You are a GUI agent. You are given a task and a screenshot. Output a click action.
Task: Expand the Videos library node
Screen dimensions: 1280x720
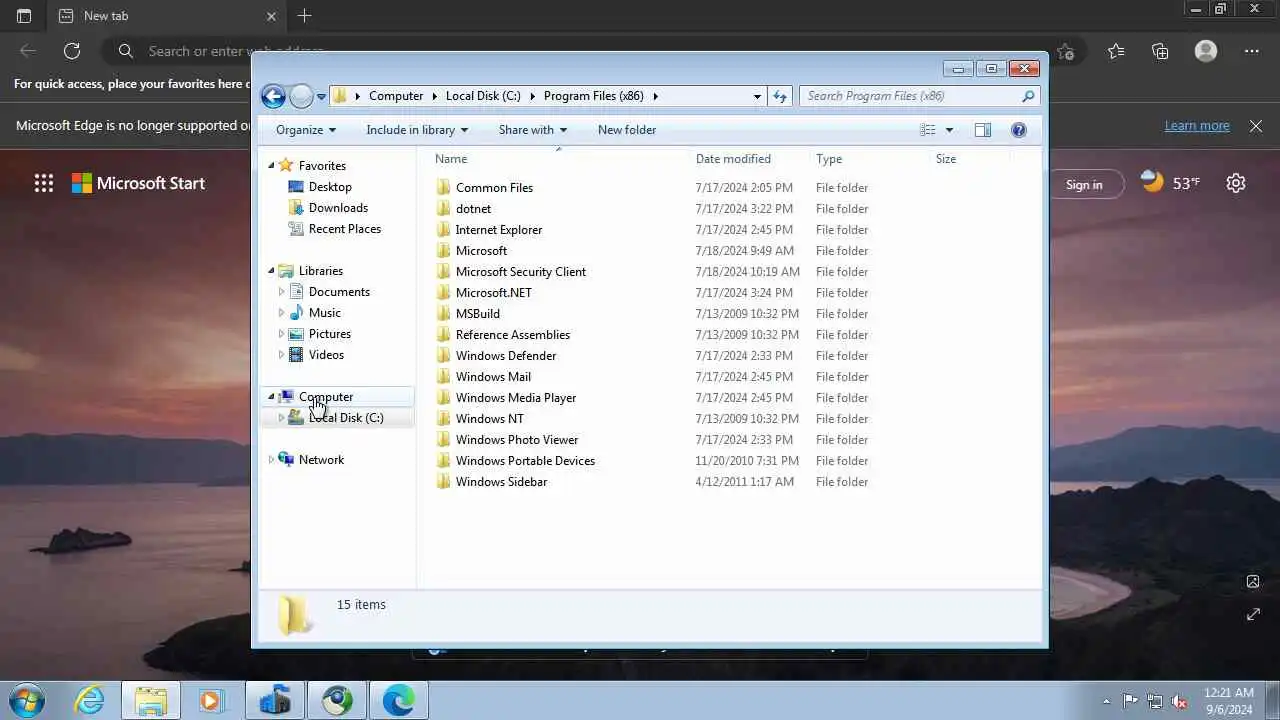(282, 355)
